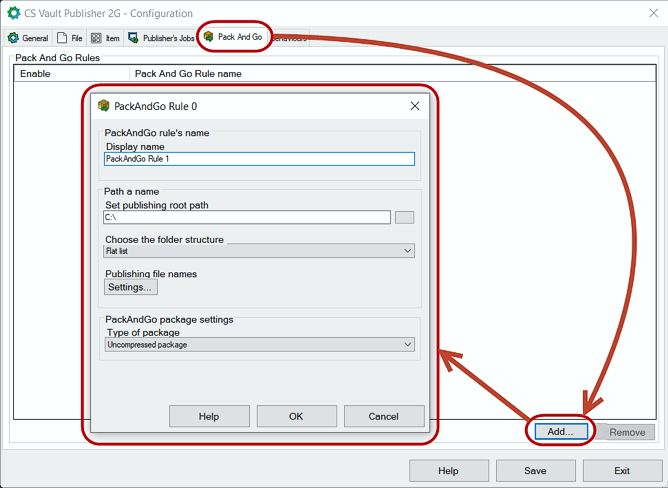Viewport: 668px width, 488px height.
Task: Save the configuration
Action: [x=536, y=471]
